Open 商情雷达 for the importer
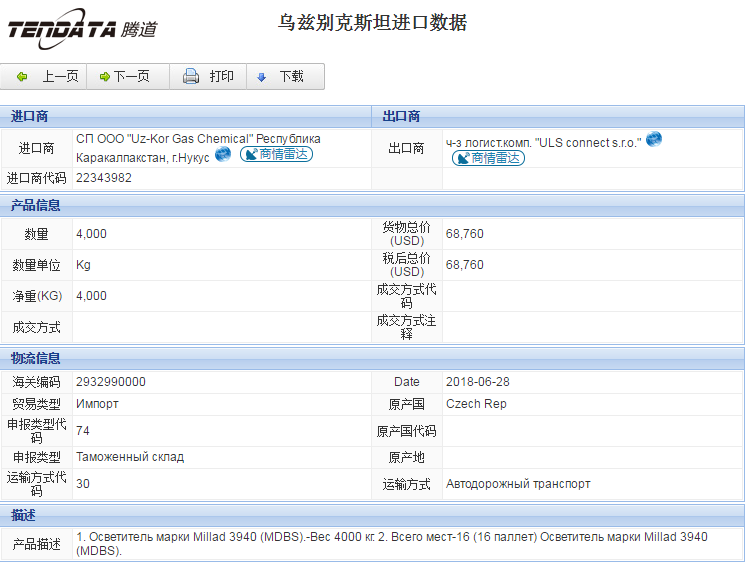The image size is (745, 570). 276,154
